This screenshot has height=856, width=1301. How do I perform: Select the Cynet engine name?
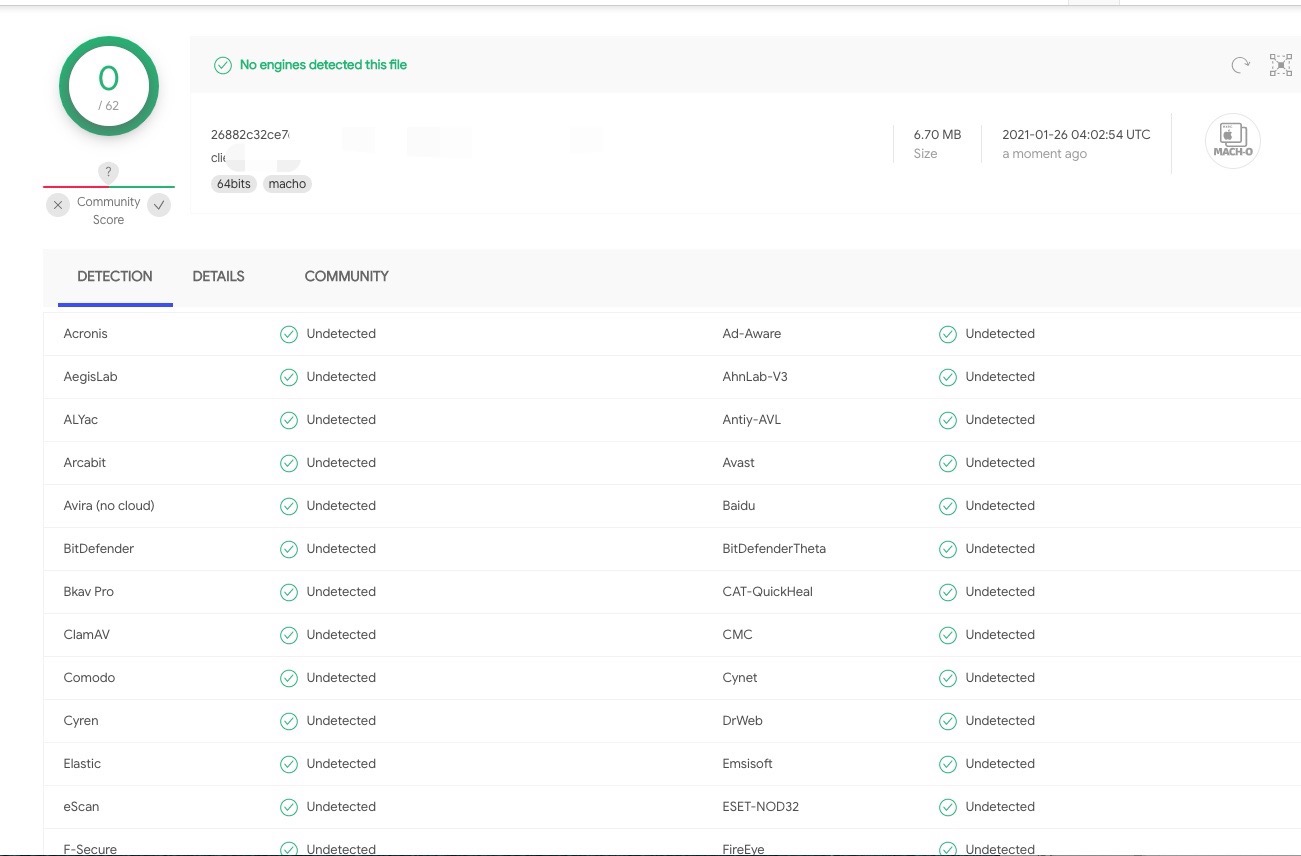click(x=740, y=678)
